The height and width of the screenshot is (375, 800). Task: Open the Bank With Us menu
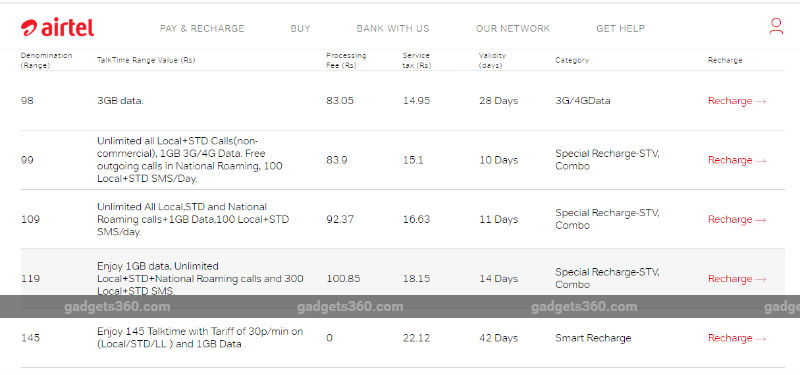tap(393, 29)
